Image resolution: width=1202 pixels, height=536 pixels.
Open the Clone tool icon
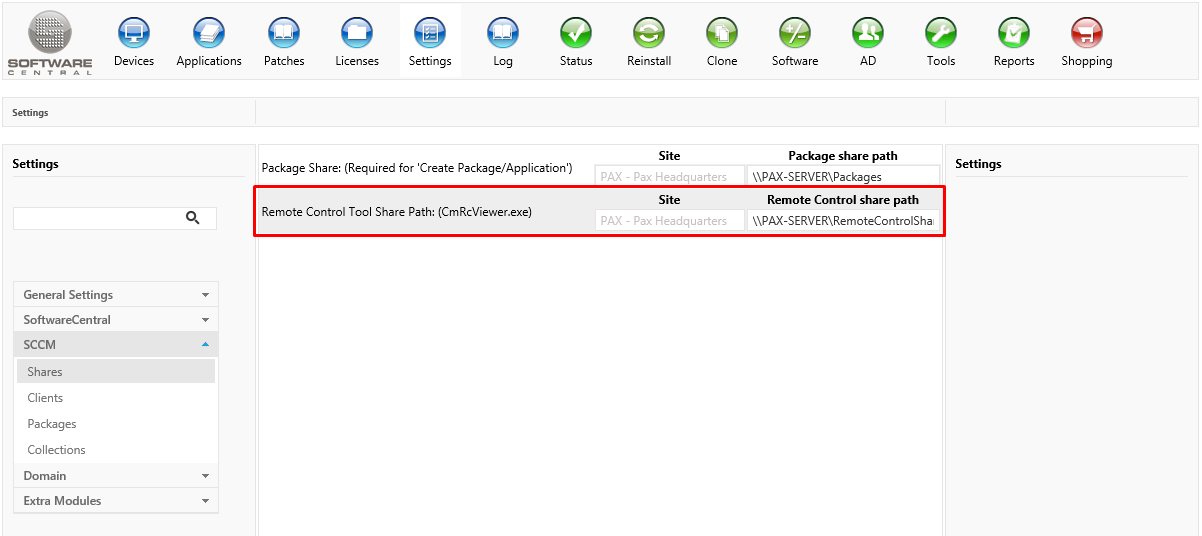(722, 34)
